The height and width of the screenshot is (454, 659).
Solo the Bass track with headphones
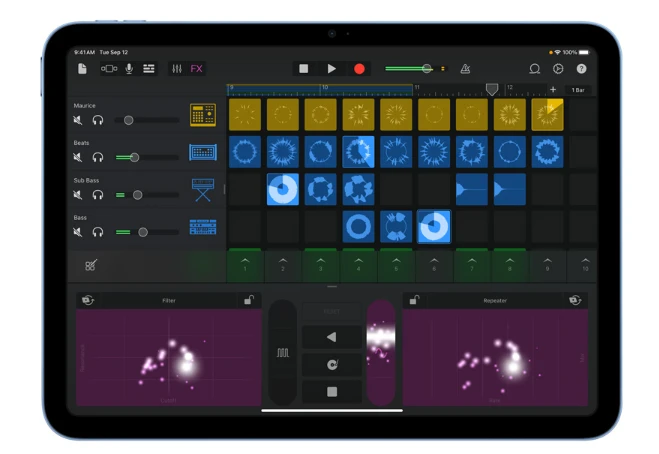98,232
